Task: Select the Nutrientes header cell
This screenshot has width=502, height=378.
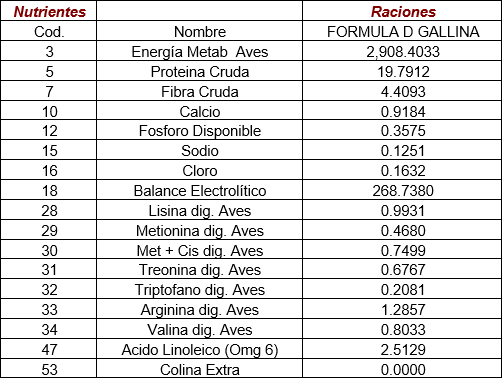Action: 49,11
